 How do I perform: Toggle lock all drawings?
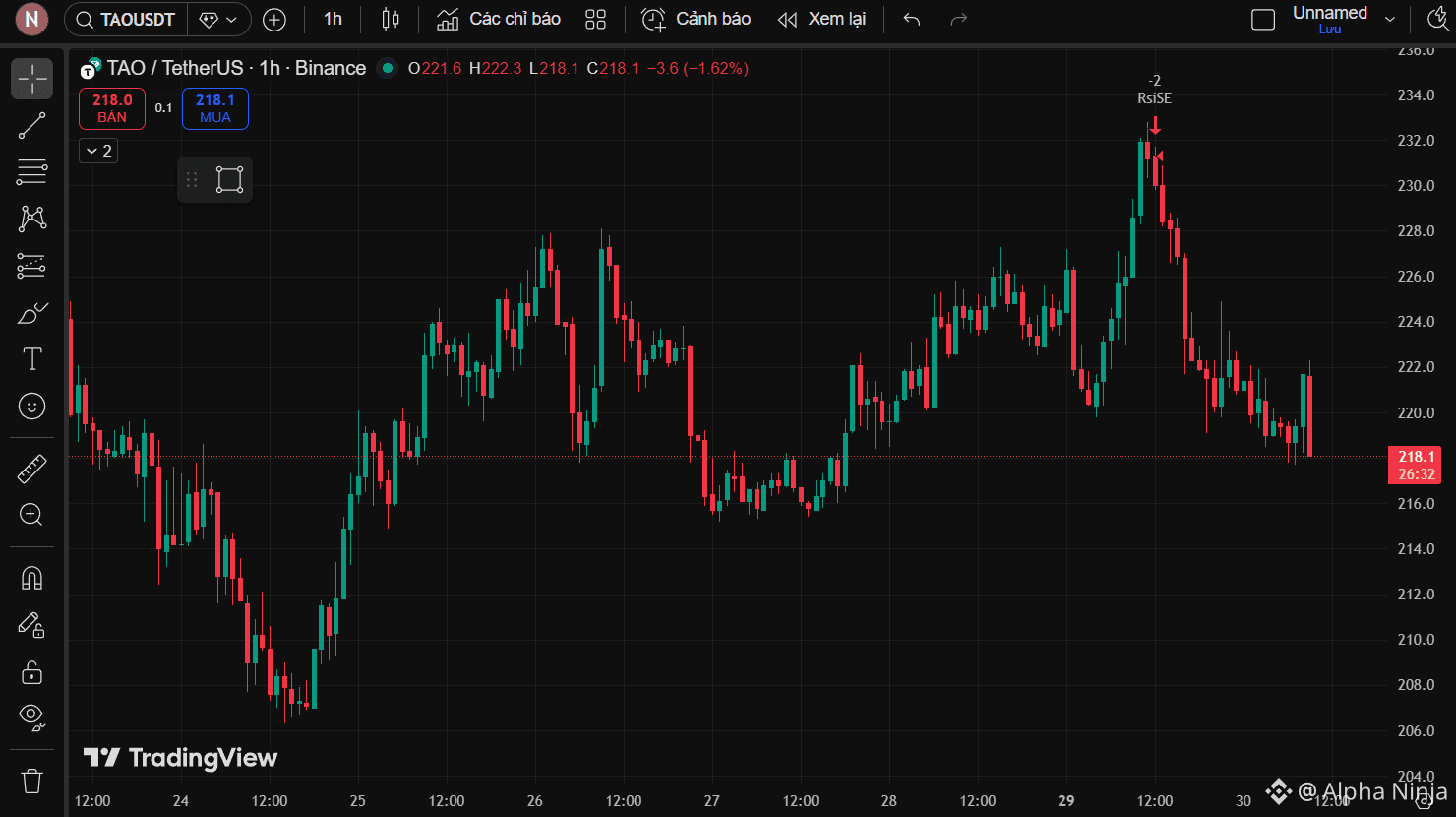(31, 672)
